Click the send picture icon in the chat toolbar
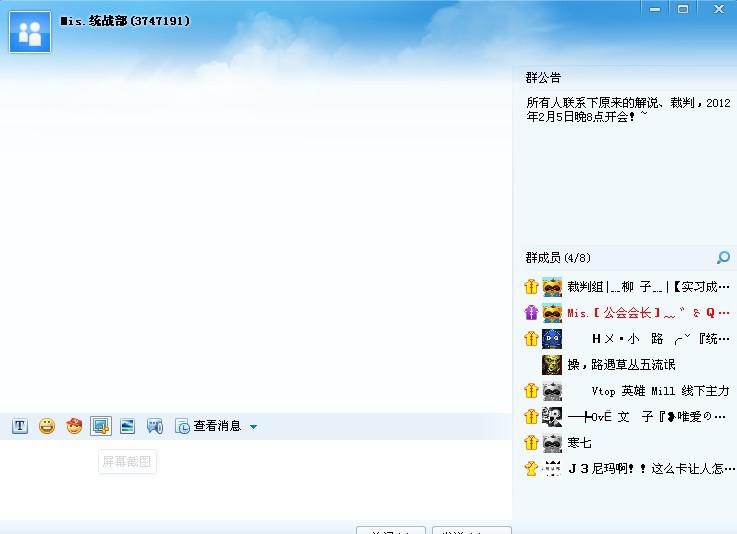 click(x=127, y=426)
